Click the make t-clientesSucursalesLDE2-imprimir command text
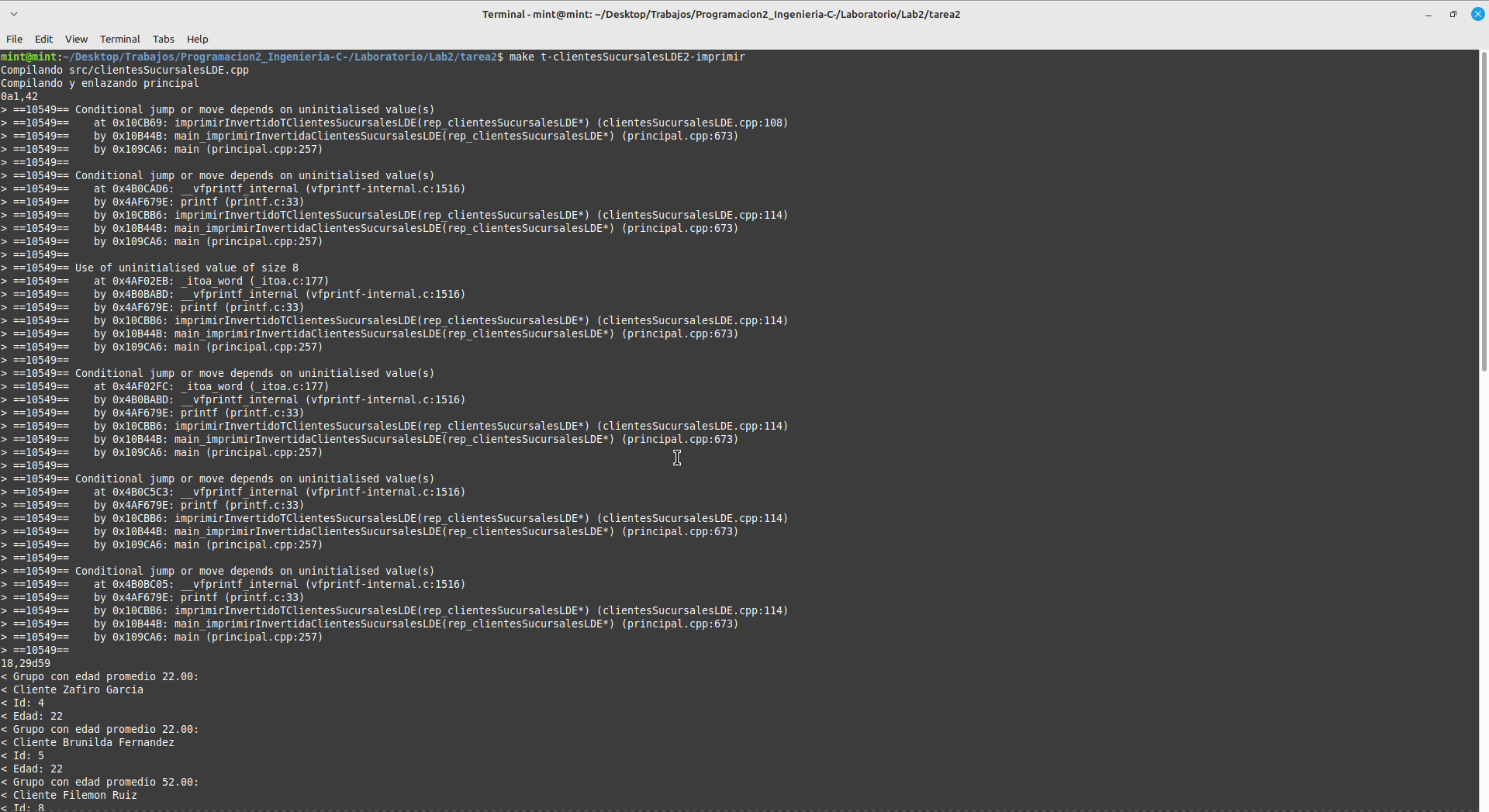 pyautogui.click(x=627, y=57)
